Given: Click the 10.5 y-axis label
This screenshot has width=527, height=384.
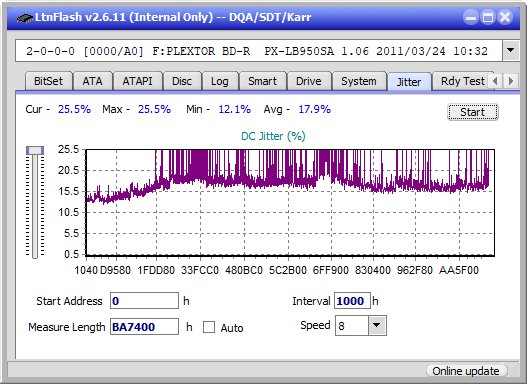Looking at the screenshot, I should (68, 212).
